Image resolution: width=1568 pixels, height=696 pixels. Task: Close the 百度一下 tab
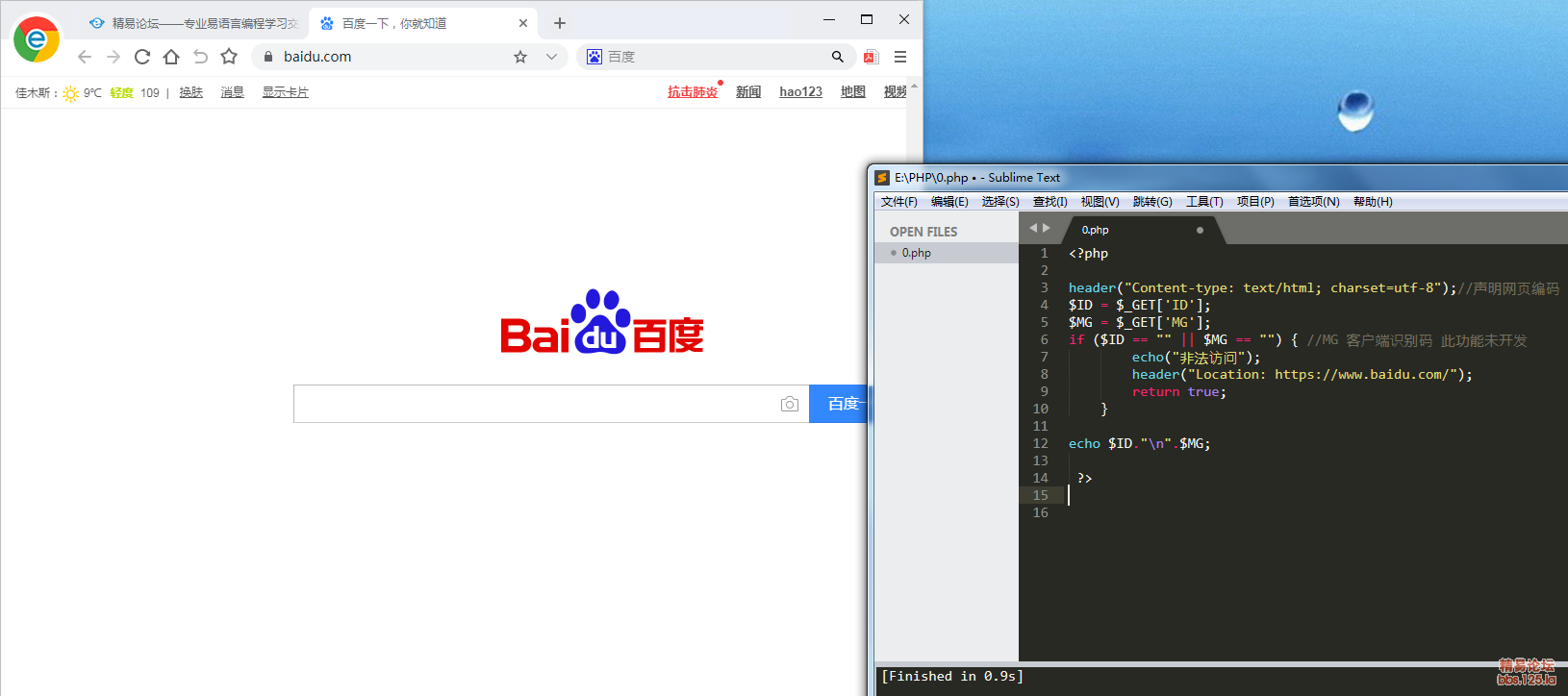pyautogui.click(x=523, y=23)
